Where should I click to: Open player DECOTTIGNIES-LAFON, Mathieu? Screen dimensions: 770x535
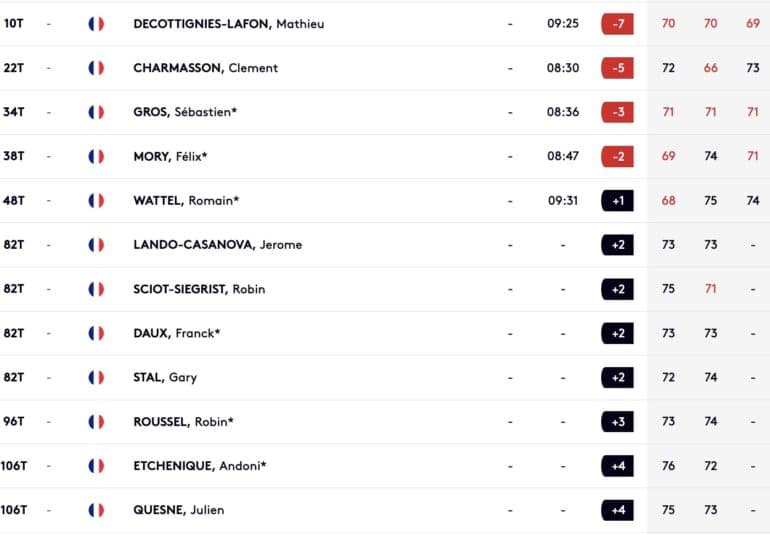pyautogui.click(x=228, y=24)
